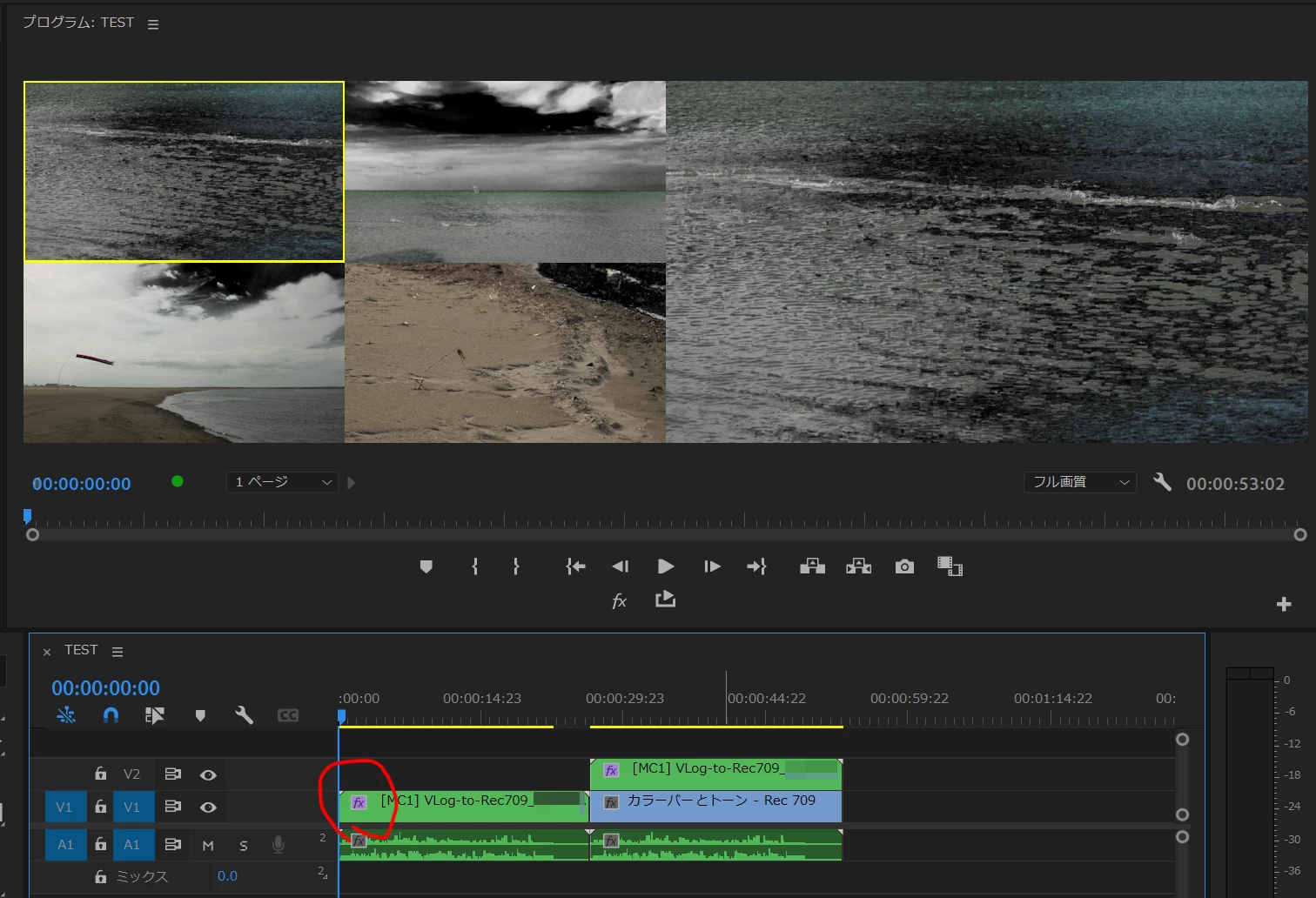Click the Add Marker icon in transport
Image resolution: width=1316 pixels, height=898 pixels.
(426, 566)
